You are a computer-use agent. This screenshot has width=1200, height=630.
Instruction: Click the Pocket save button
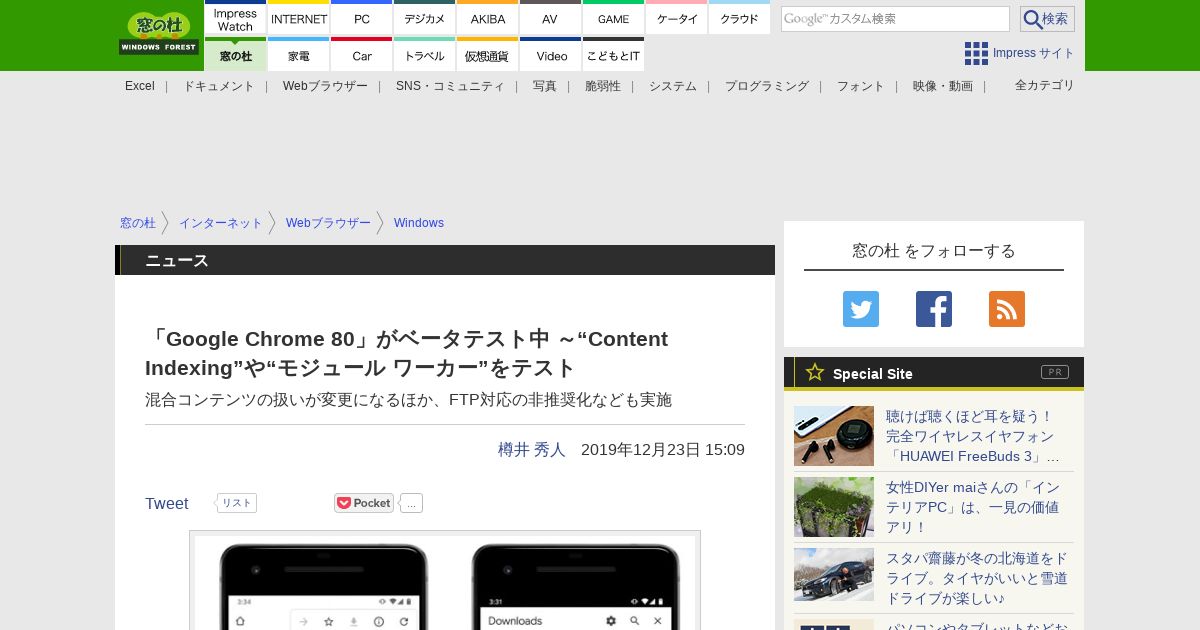[364, 503]
